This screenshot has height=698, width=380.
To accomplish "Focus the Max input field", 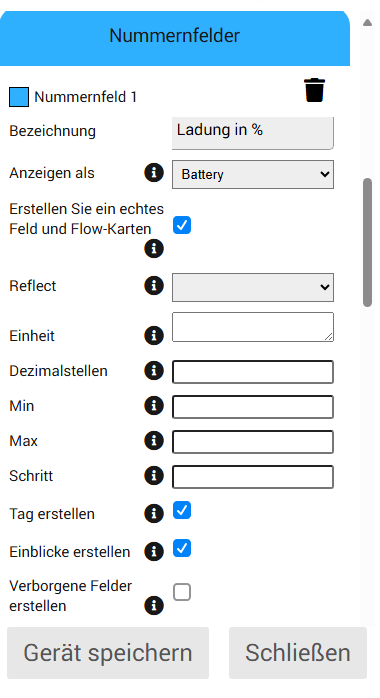I will (253, 442).
